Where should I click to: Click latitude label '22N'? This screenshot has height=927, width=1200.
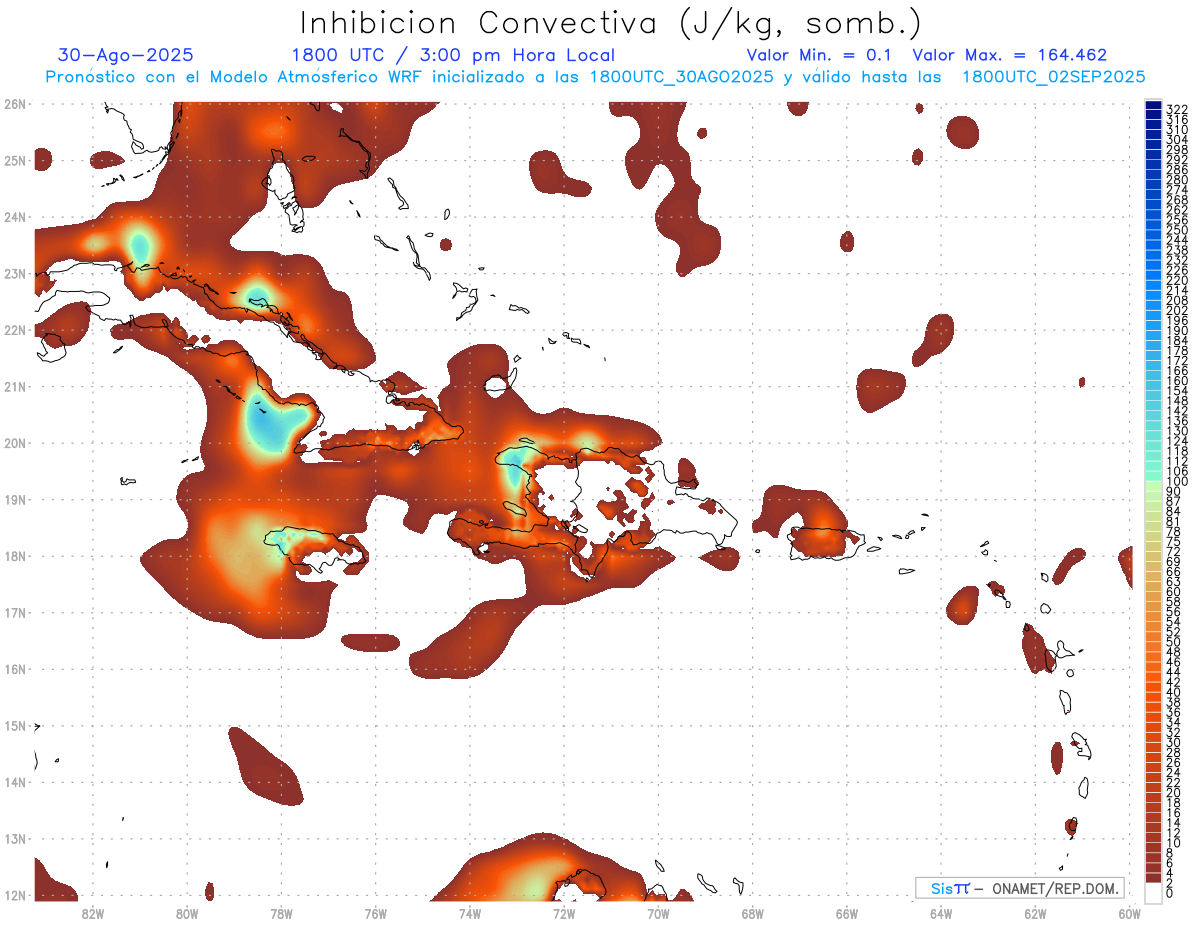14,330
